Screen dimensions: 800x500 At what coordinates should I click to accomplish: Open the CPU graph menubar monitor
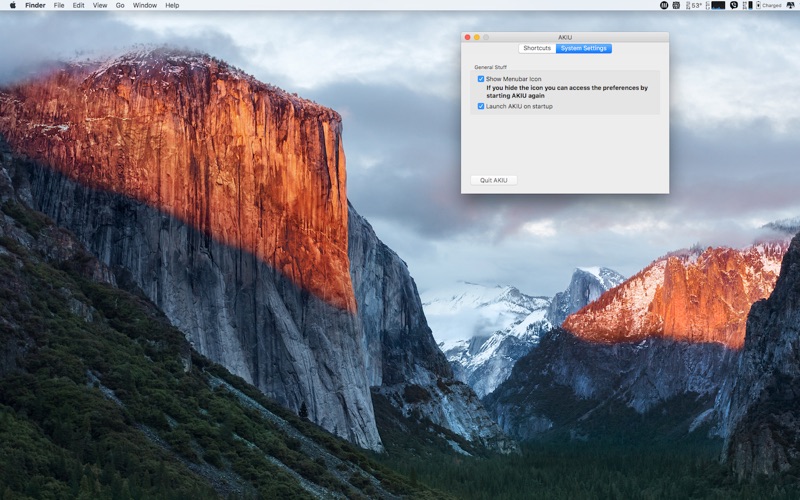[x=715, y=5]
